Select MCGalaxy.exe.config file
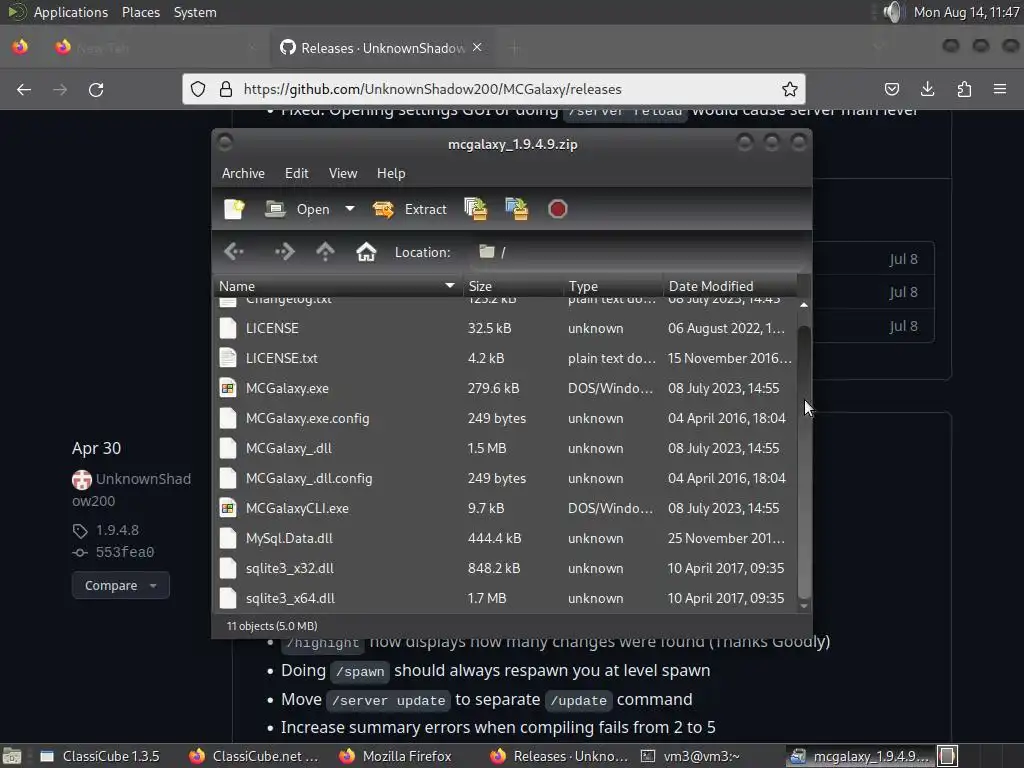This screenshot has width=1024, height=768. pyautogui.click(x=505, y=418)
